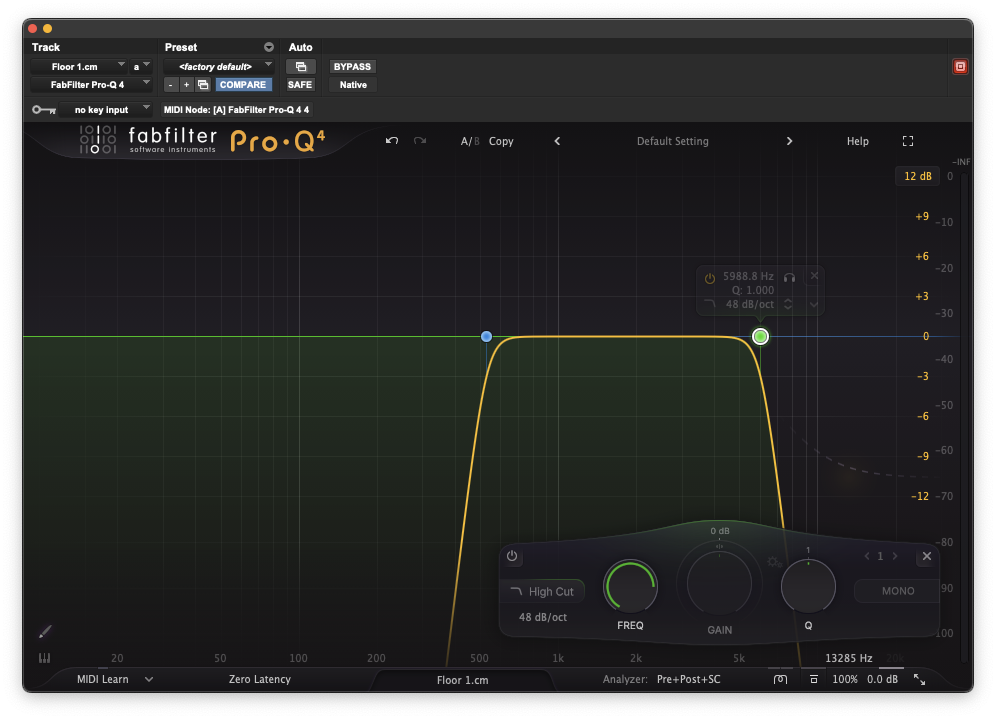Toggle the COMPARE button
This screenshot has height=719, width=996.
pos(243,84)
